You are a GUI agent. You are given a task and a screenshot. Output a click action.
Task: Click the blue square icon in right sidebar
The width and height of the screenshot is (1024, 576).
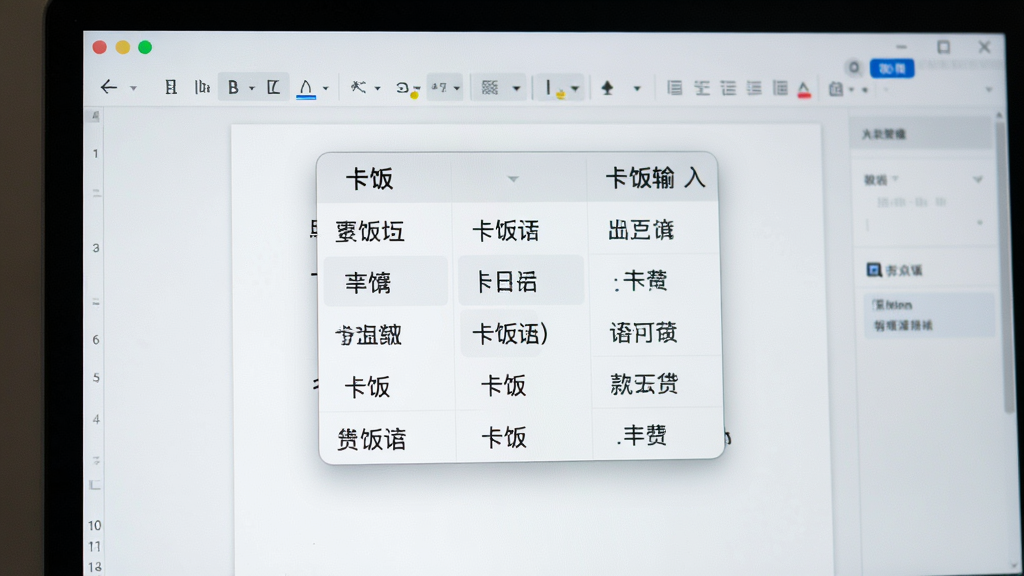tap(874, 270)
